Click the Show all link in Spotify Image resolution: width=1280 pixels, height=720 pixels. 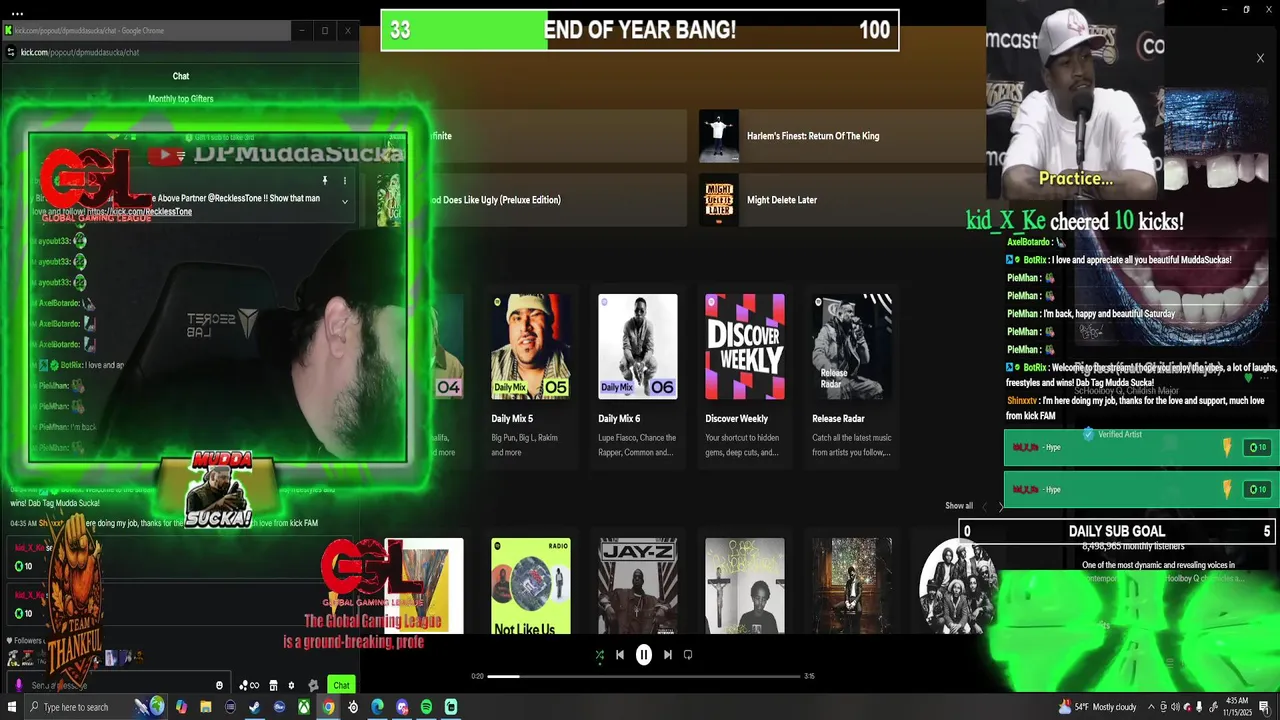pyautogui.click(x=959, y=506)
